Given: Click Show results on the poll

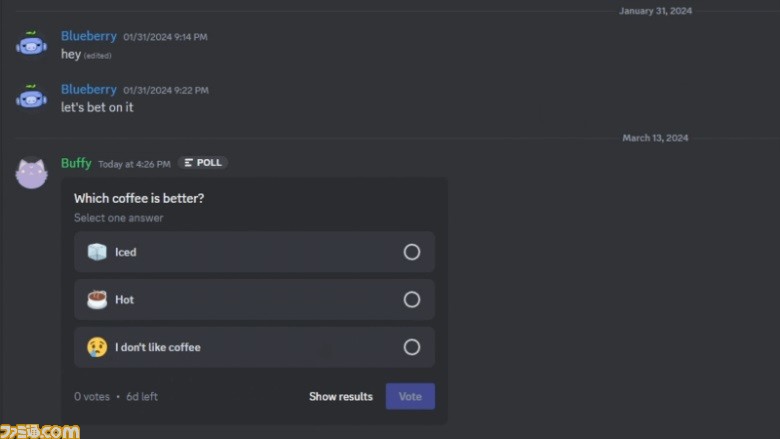Looking at the screenshot, I should (x=341, y=396).
